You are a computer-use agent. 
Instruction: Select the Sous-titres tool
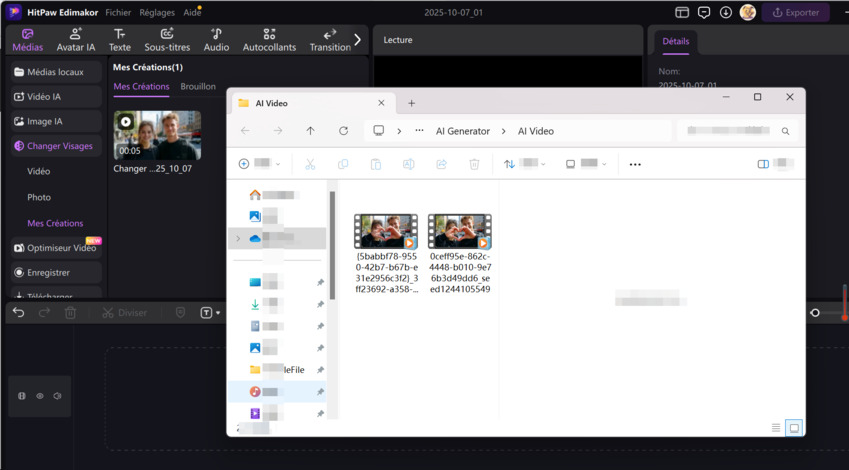167,40
